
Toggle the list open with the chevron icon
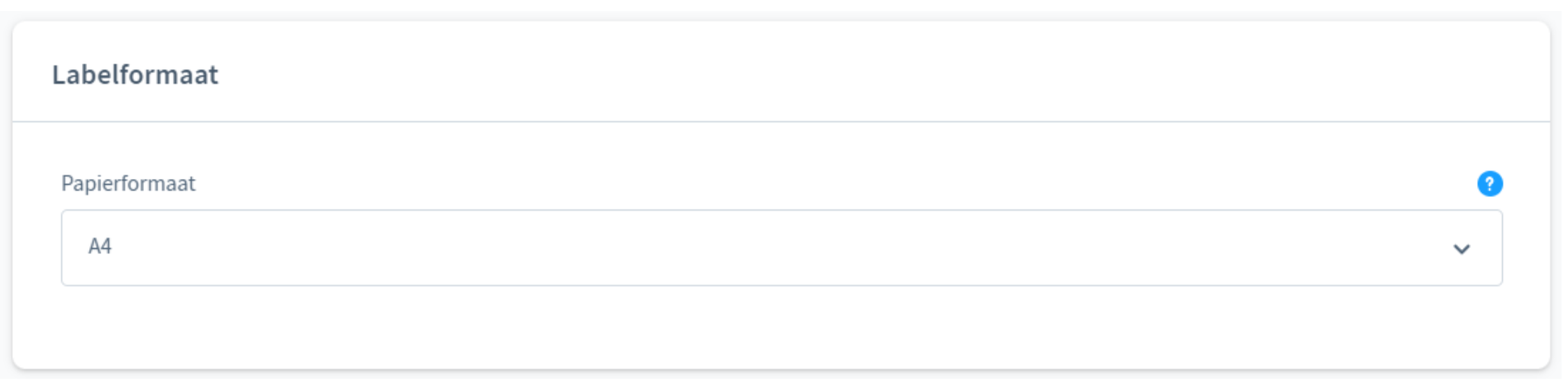1461,249
